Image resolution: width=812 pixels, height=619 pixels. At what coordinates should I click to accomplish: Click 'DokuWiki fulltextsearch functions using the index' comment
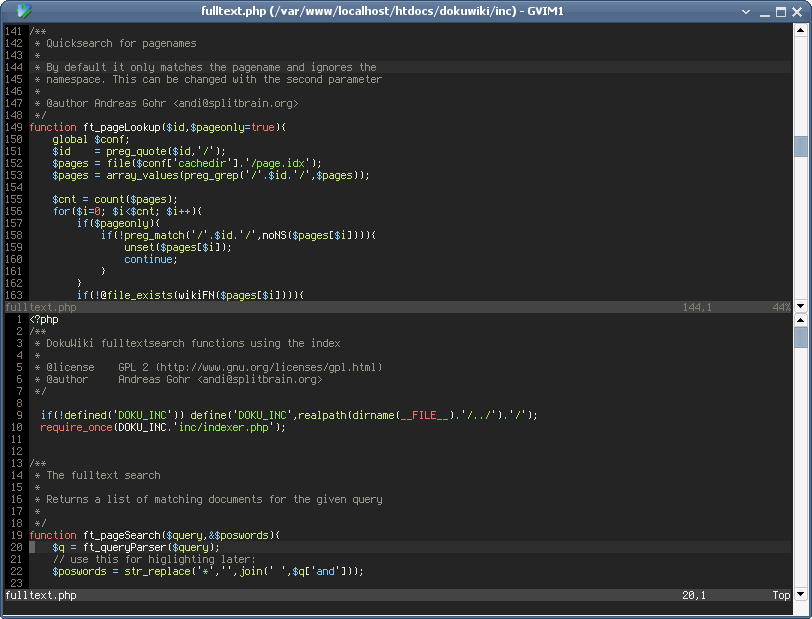(x=193, y=343)
